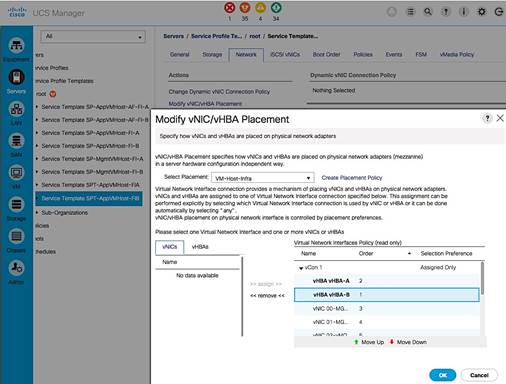Screen dimensions: 506x384
Task: Open the All filter dropdown
Action: click(93, 36)
